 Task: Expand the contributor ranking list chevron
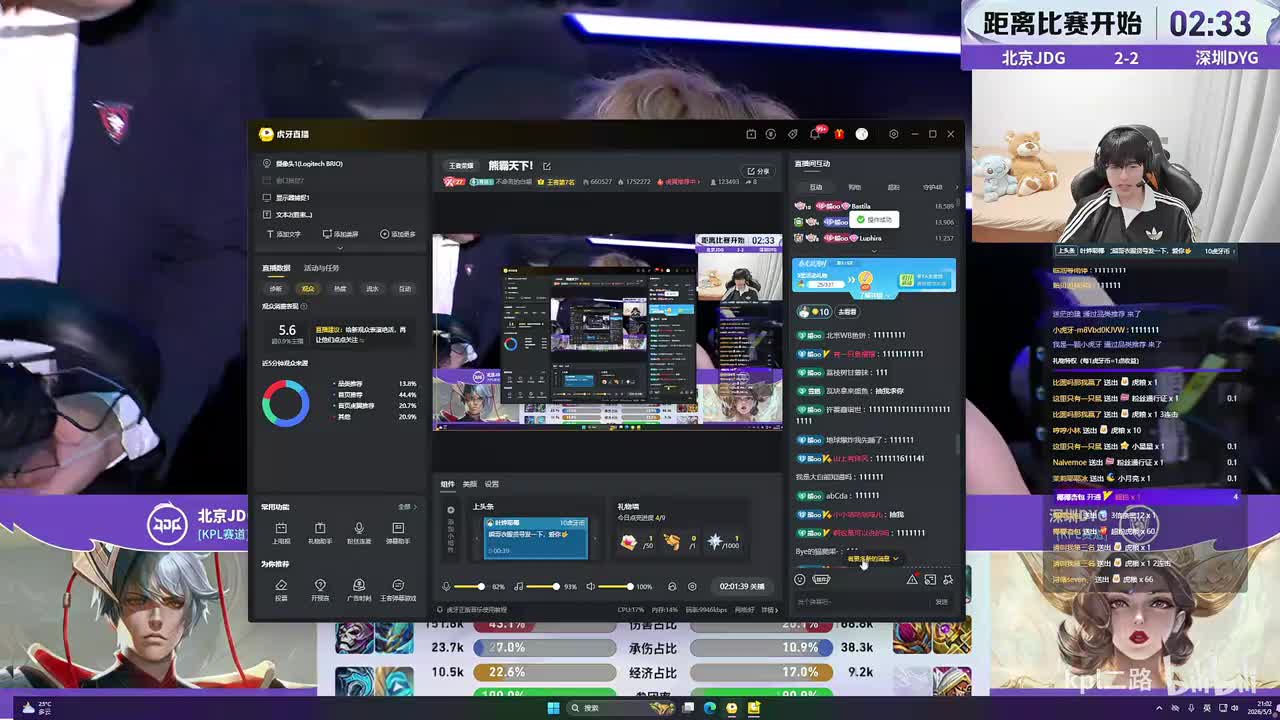(x=873, y=252)
